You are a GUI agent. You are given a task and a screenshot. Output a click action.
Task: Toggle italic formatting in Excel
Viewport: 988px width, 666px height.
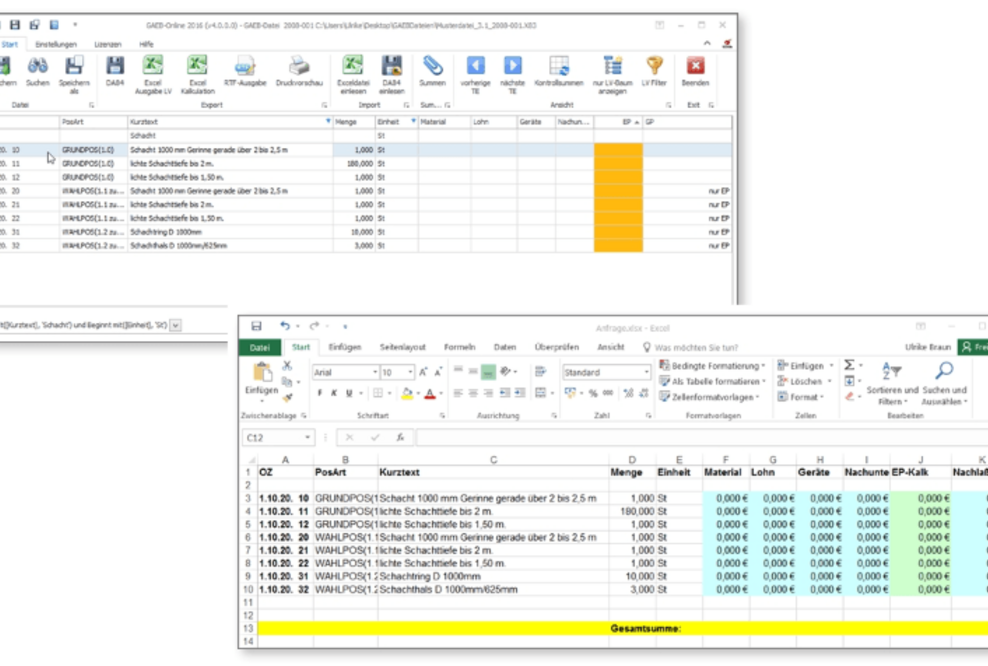pos(333,394)
